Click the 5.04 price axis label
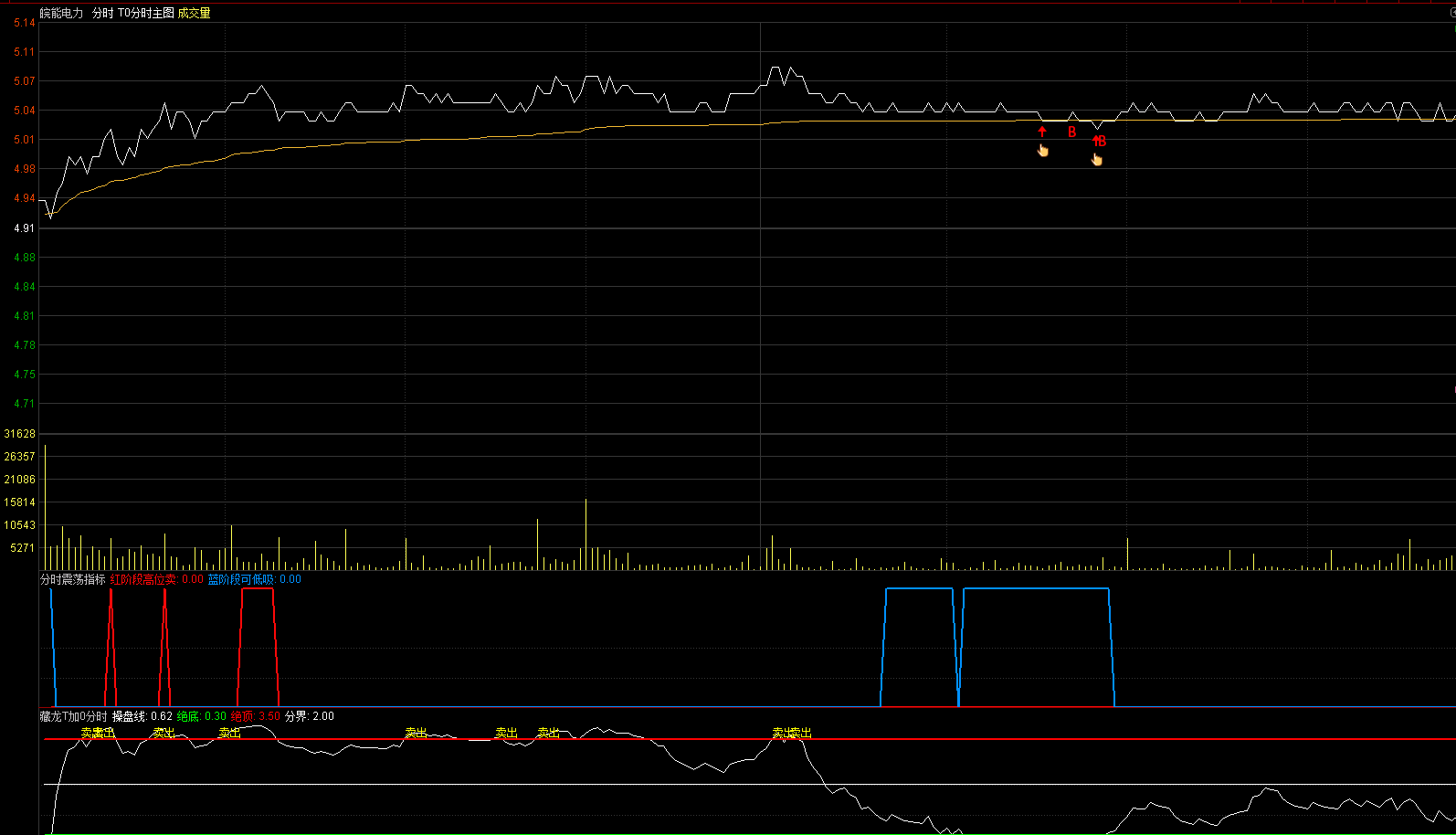 coord(24,111)
